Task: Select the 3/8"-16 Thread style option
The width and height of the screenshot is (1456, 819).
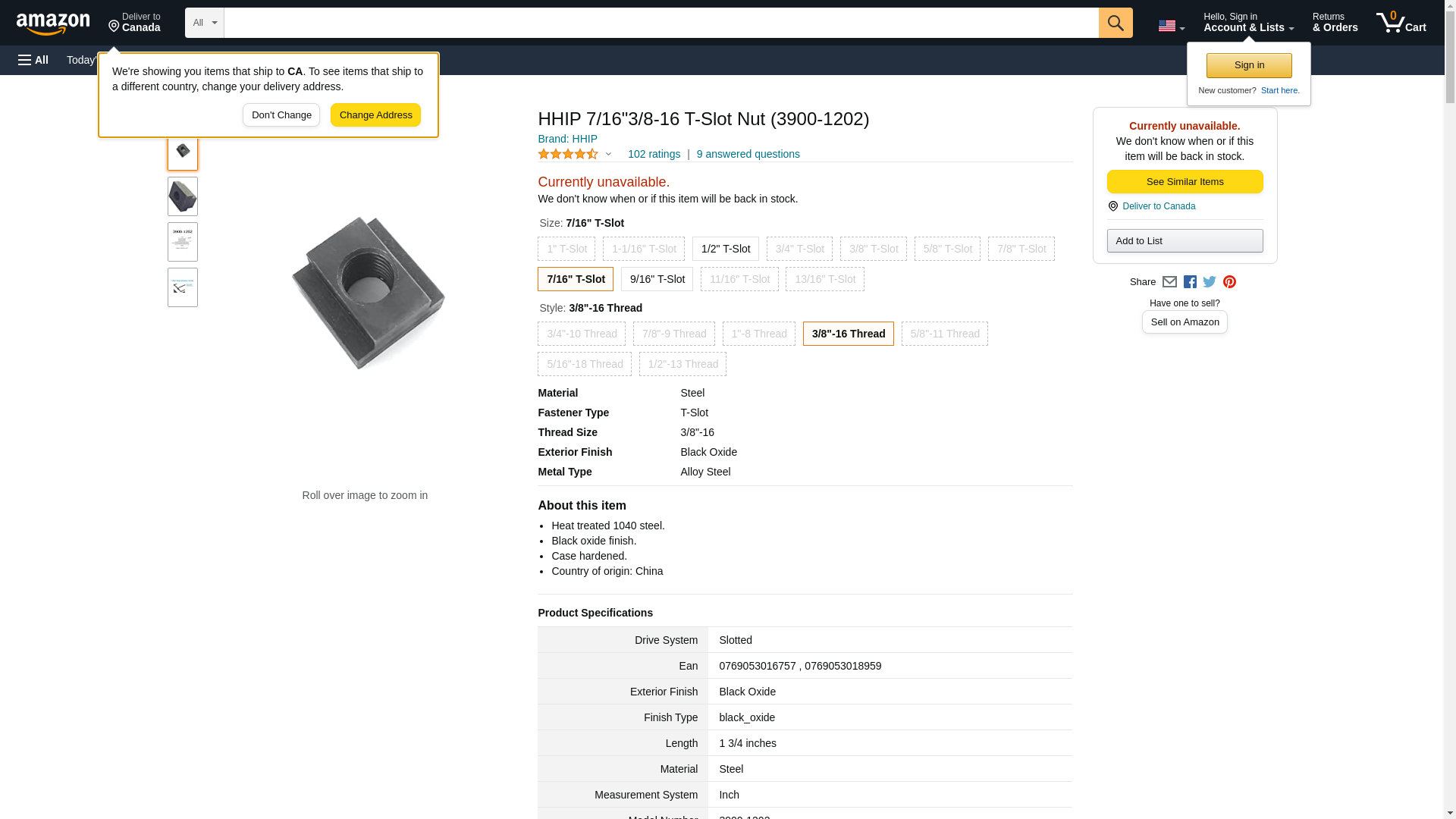Action: tap(848, 334)
